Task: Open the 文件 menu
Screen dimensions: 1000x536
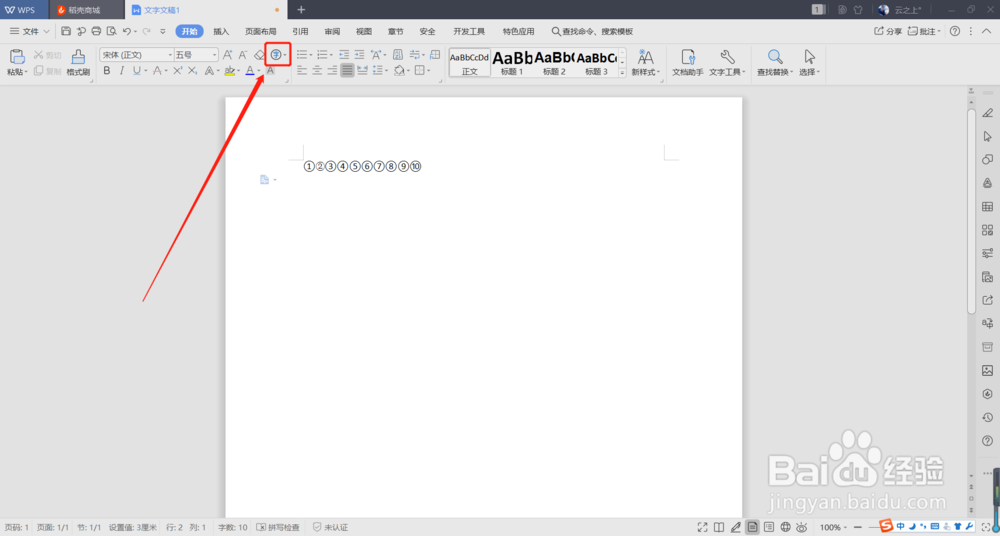Action: (x=29, y=31)
